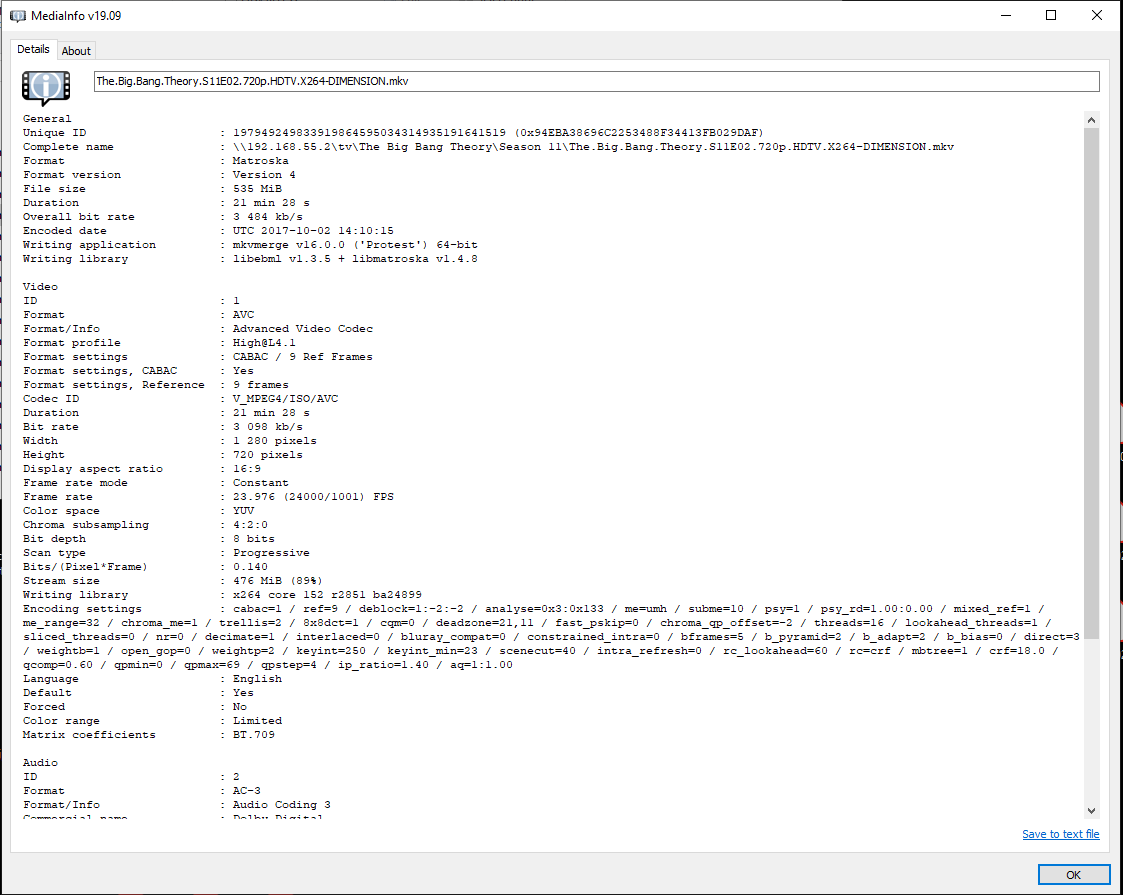Click the 'Matrix coefficients' label
Viewport: 1123px width, 895px height.
89,735
